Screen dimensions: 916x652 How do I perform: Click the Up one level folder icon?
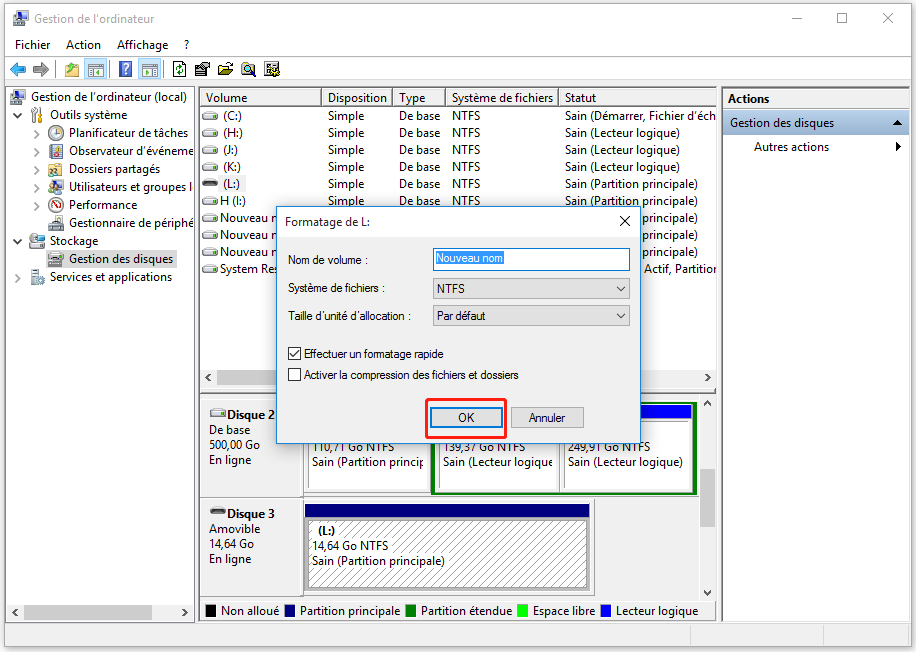coord(72,70)
